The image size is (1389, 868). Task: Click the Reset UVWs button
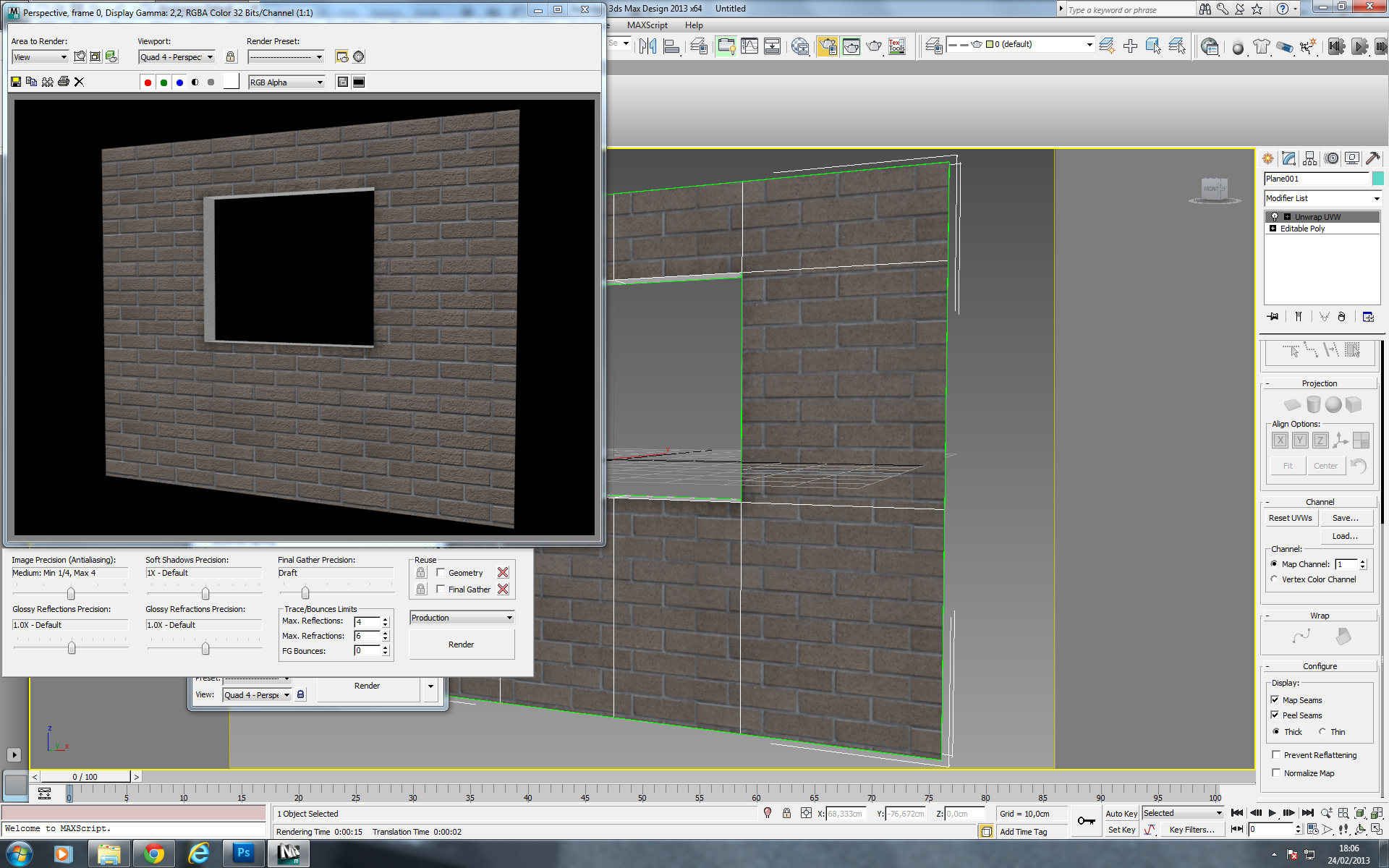pos(1290,518)
